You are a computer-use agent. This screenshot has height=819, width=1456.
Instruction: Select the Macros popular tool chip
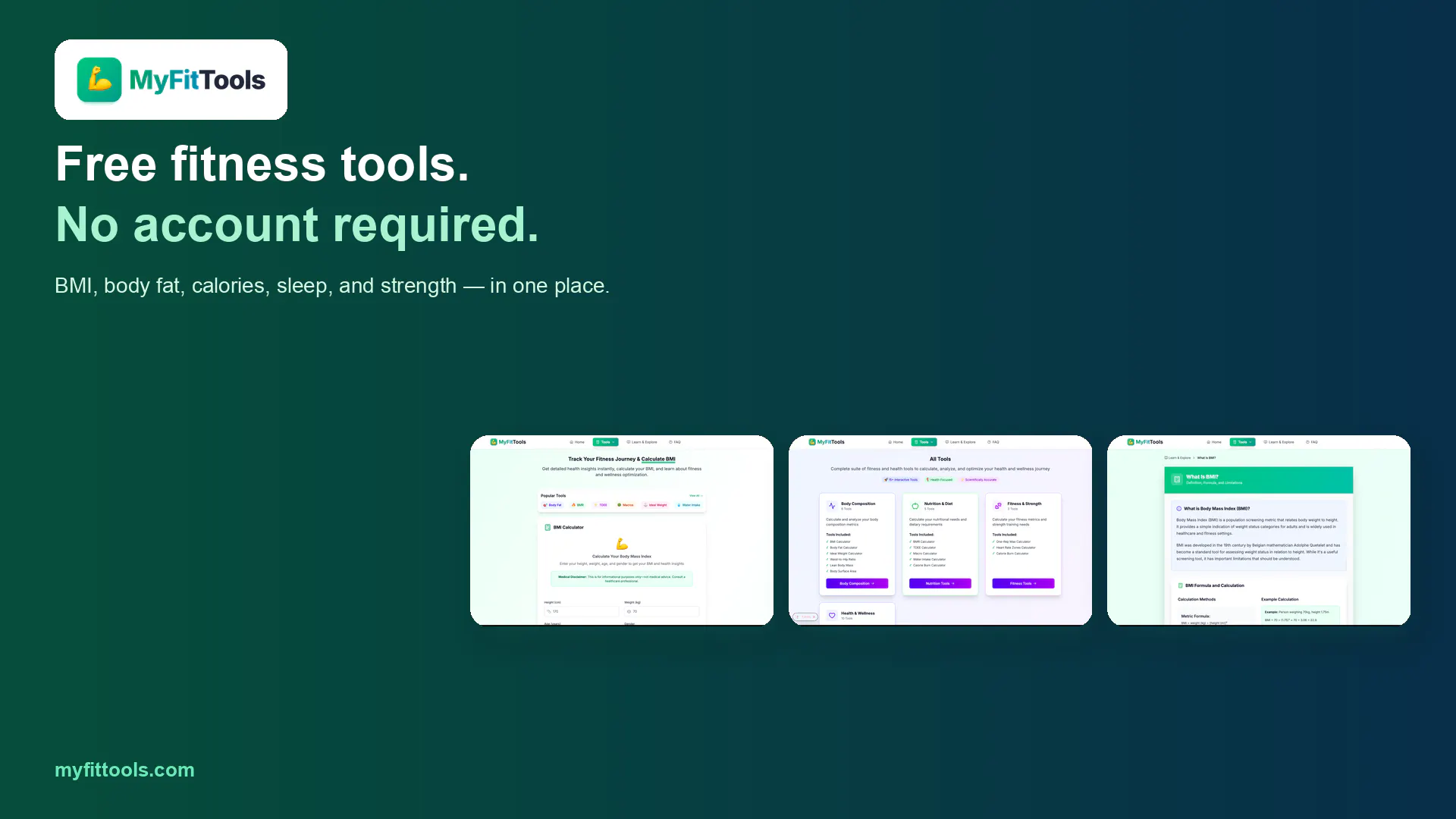(625, 505)
